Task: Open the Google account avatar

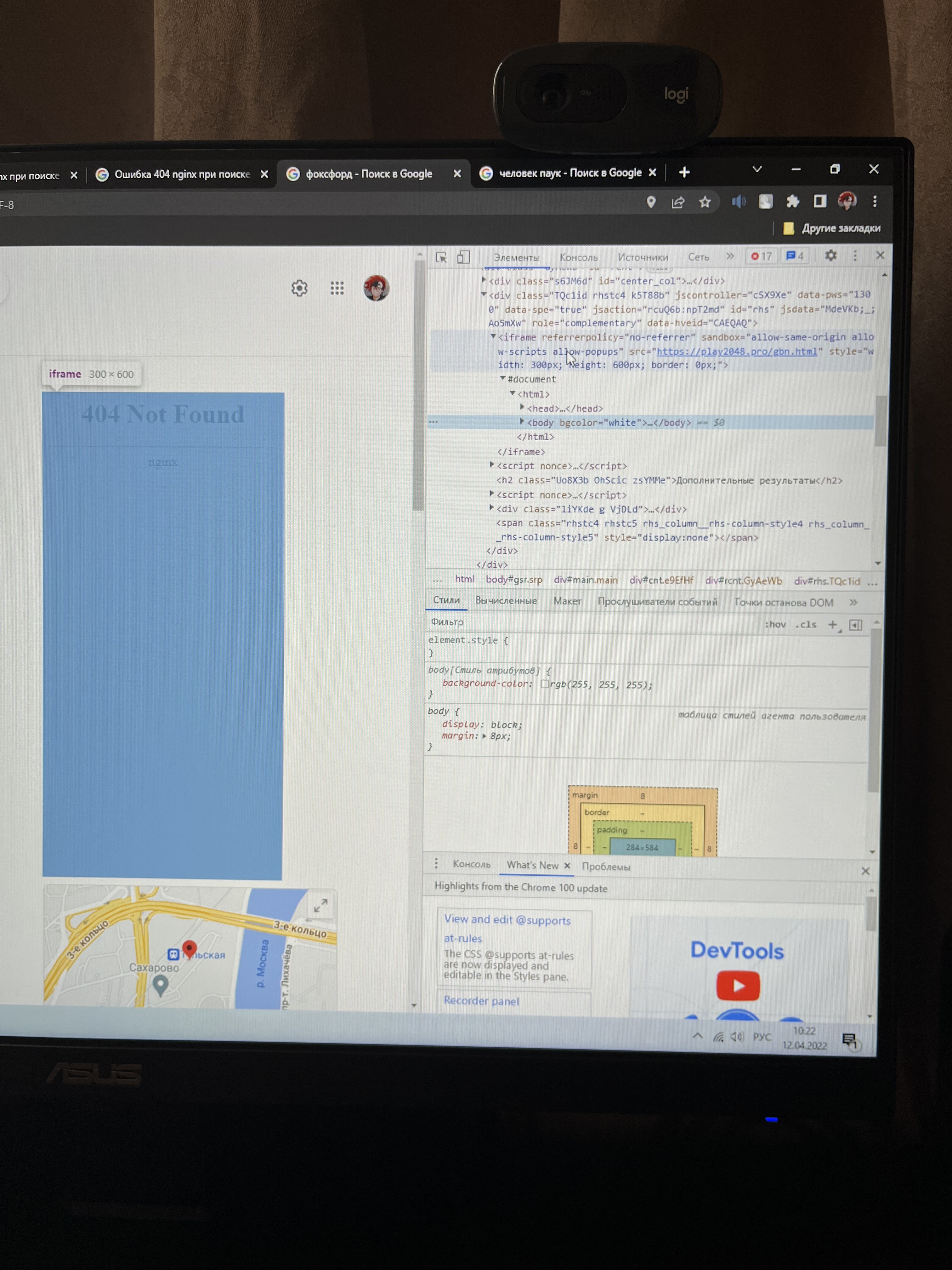Action: click(376, 288)
